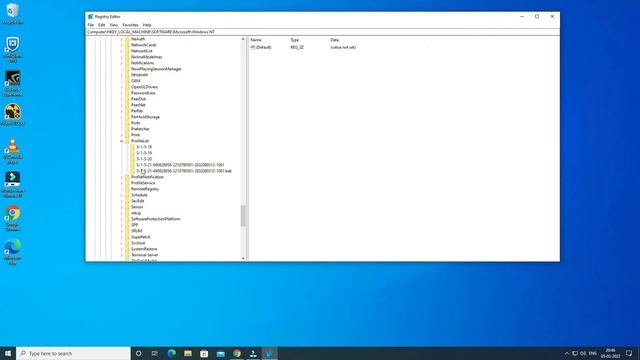Click the tree pane scrollbar thumb

pyautogui.click(x=243, y=216)
